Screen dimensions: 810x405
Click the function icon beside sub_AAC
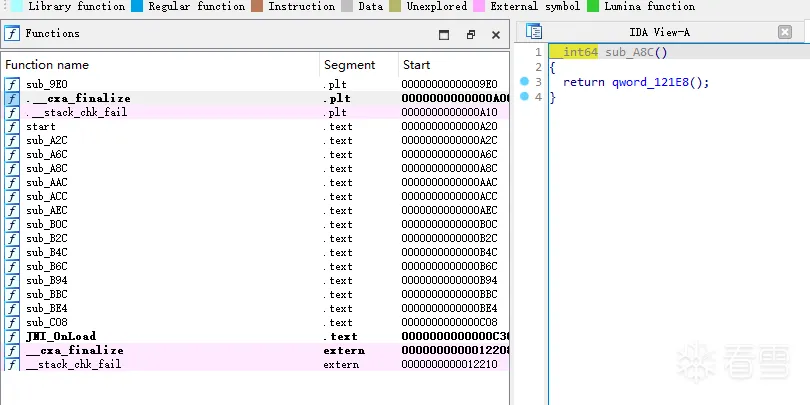pos(12,182)
